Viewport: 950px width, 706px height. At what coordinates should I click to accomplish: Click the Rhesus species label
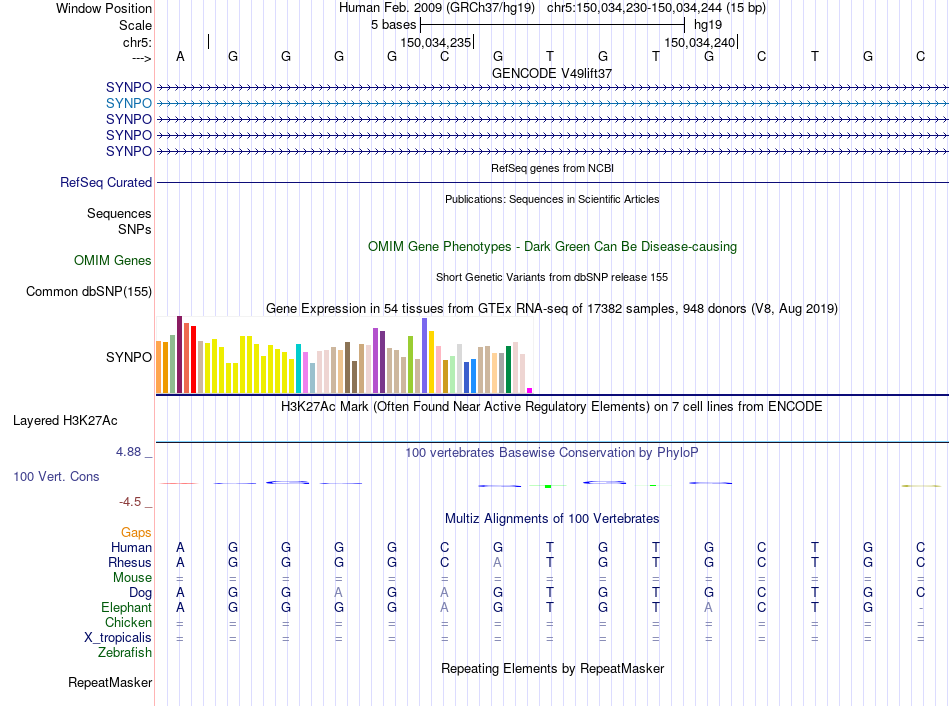click(130, 562)
